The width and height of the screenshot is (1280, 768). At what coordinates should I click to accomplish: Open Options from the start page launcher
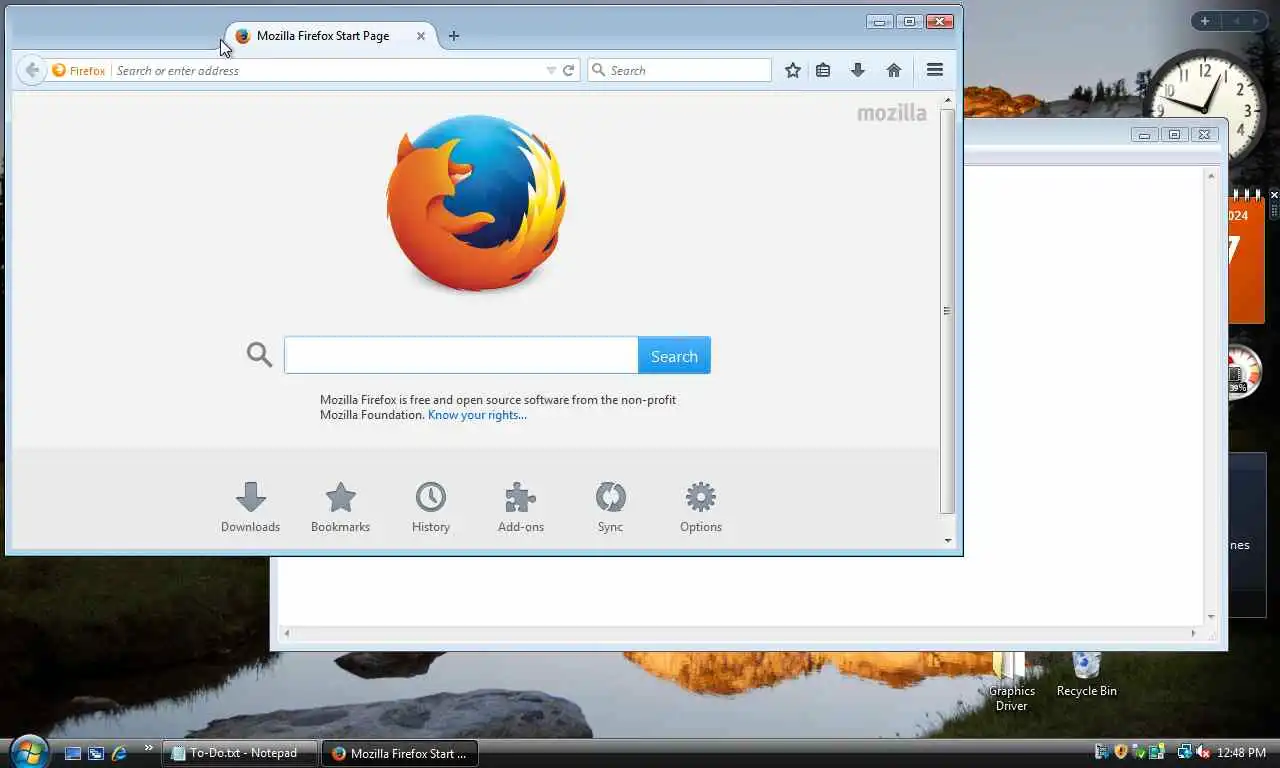click(x=701, y=508)
